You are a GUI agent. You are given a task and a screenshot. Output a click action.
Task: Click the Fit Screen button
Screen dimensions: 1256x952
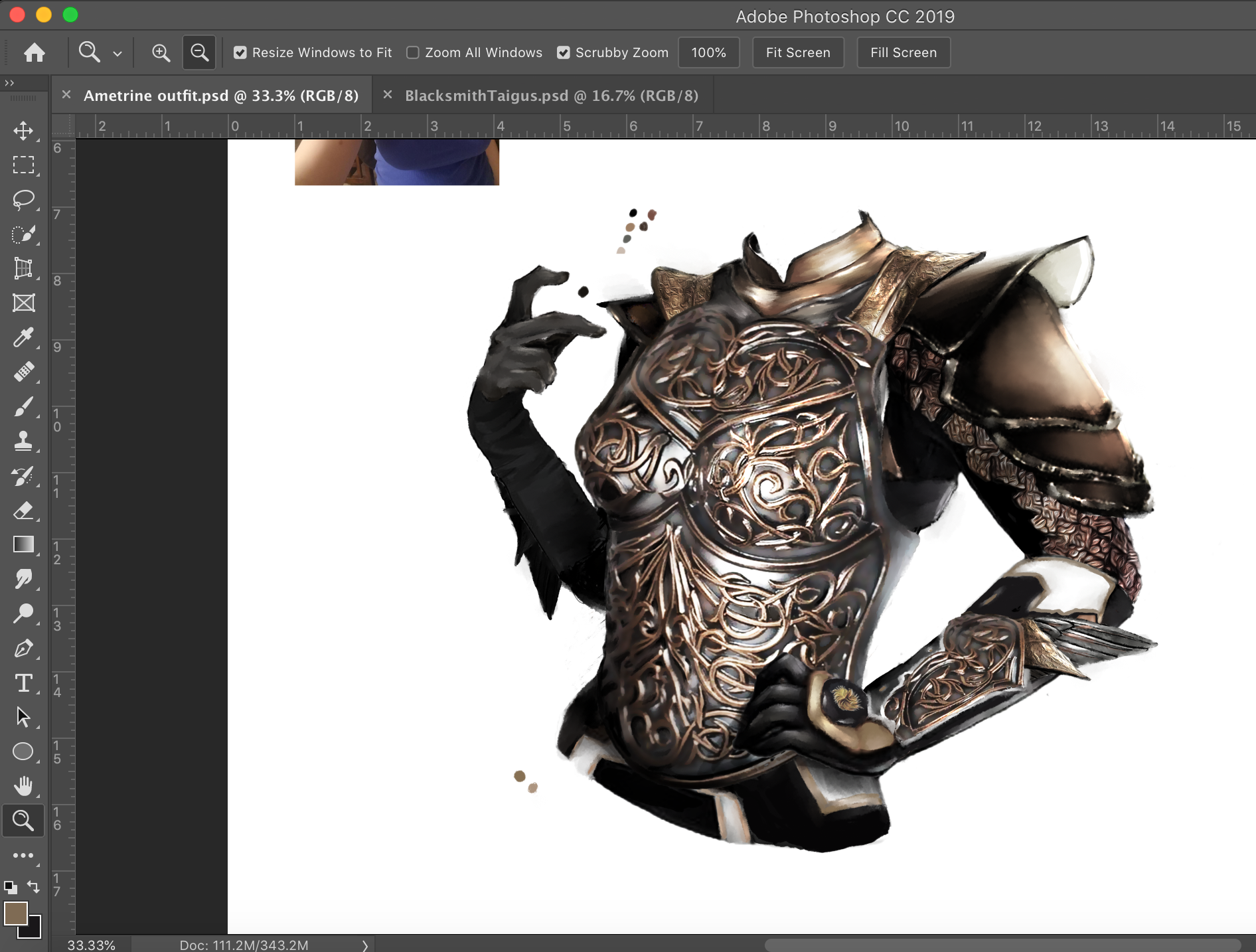tap(797, 52)
